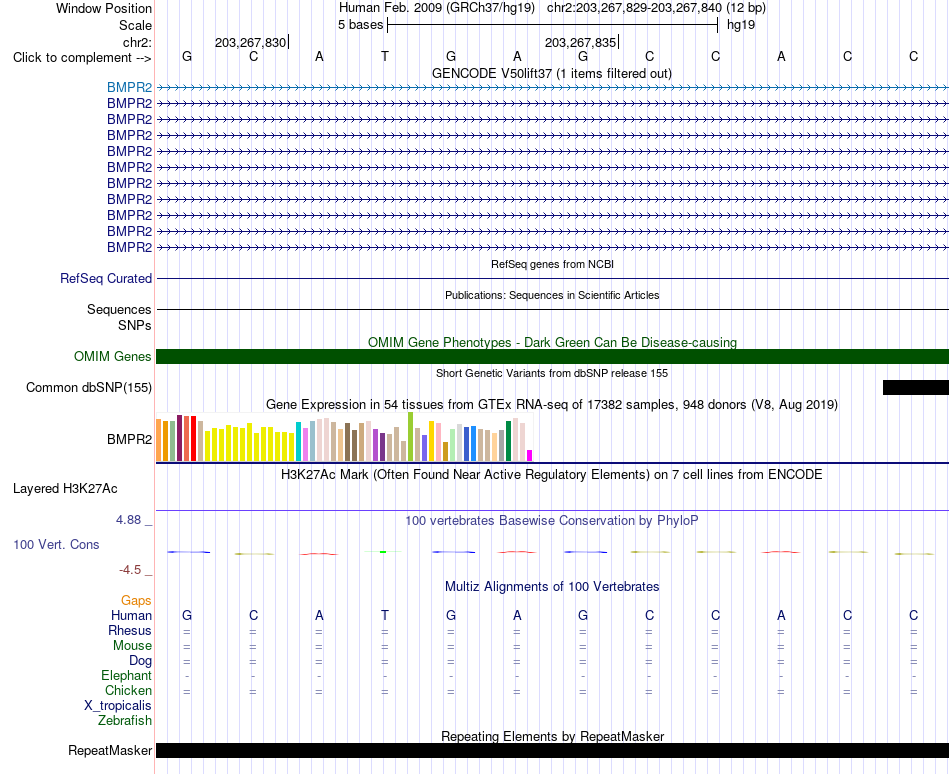Screen dimensions: 950x774
Task: Click the 203,267,835 position label
Action: point(580,42)
